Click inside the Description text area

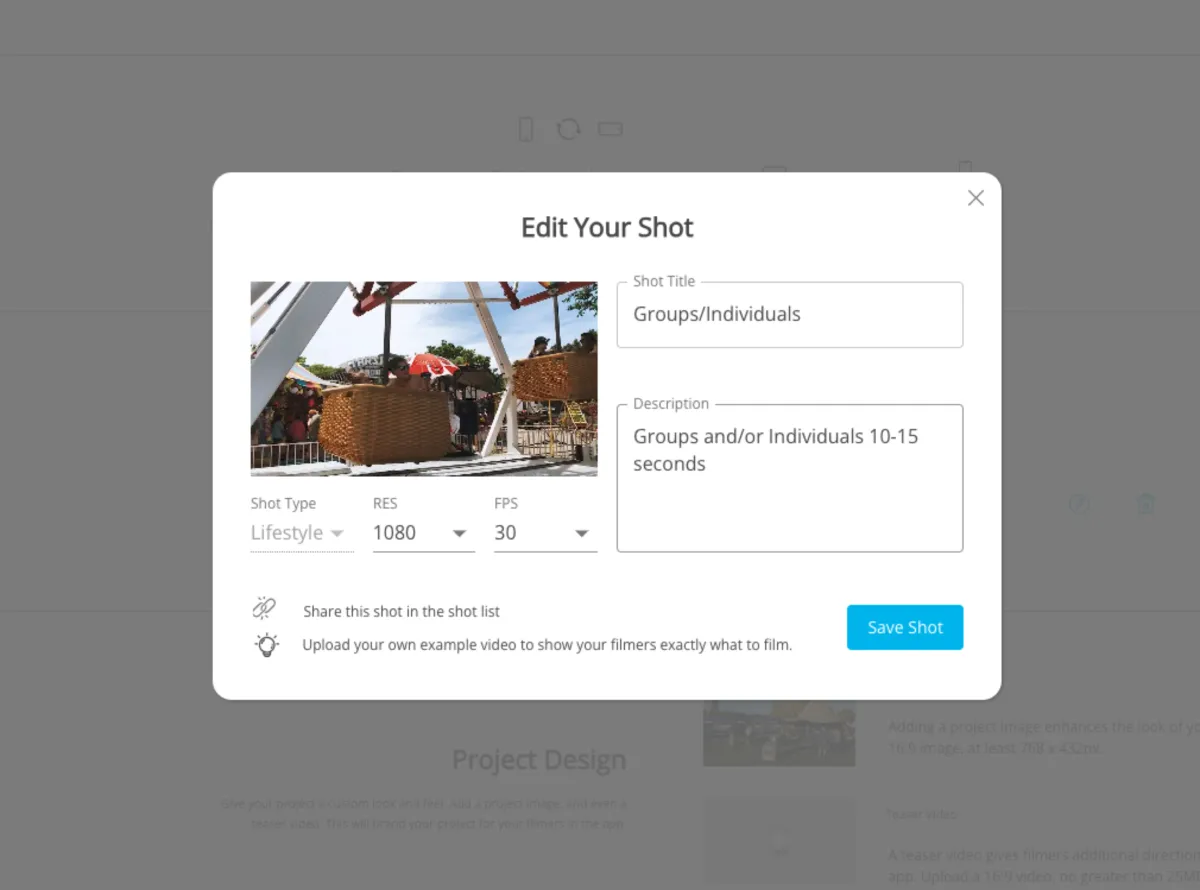coord(790,478)
